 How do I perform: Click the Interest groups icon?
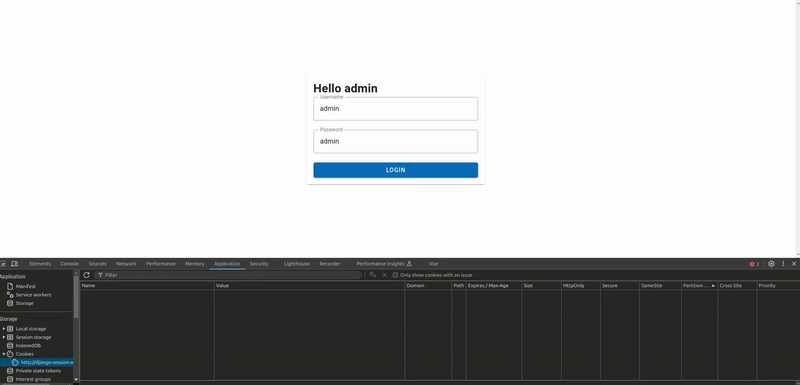click(x=10, y=379)
